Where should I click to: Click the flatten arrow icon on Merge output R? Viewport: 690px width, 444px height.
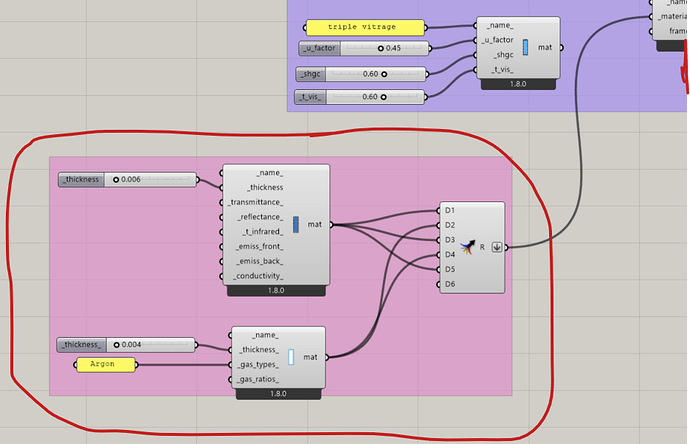click(497, 247)
